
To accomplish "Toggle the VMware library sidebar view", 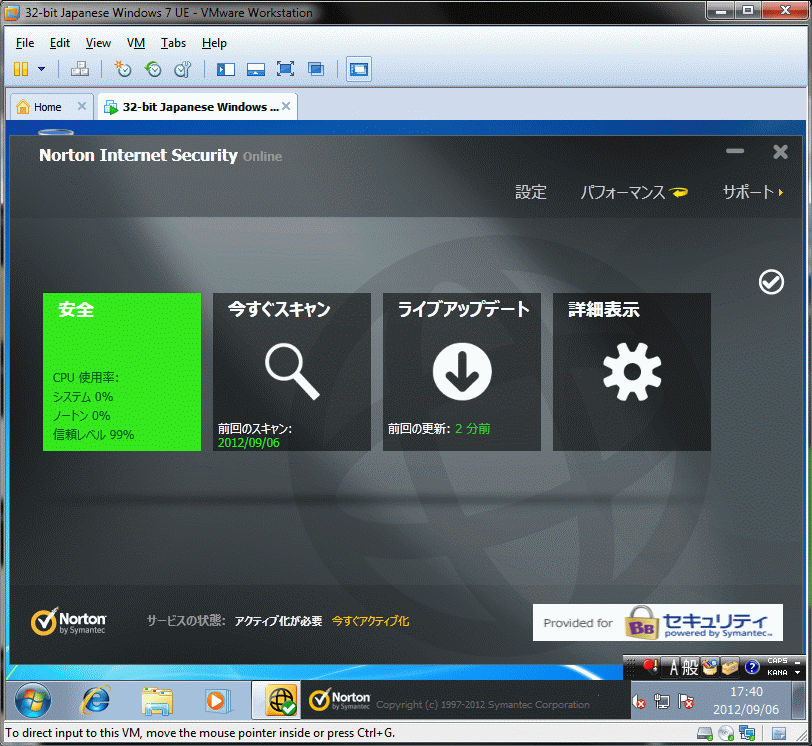I will (x=225, y=69).
